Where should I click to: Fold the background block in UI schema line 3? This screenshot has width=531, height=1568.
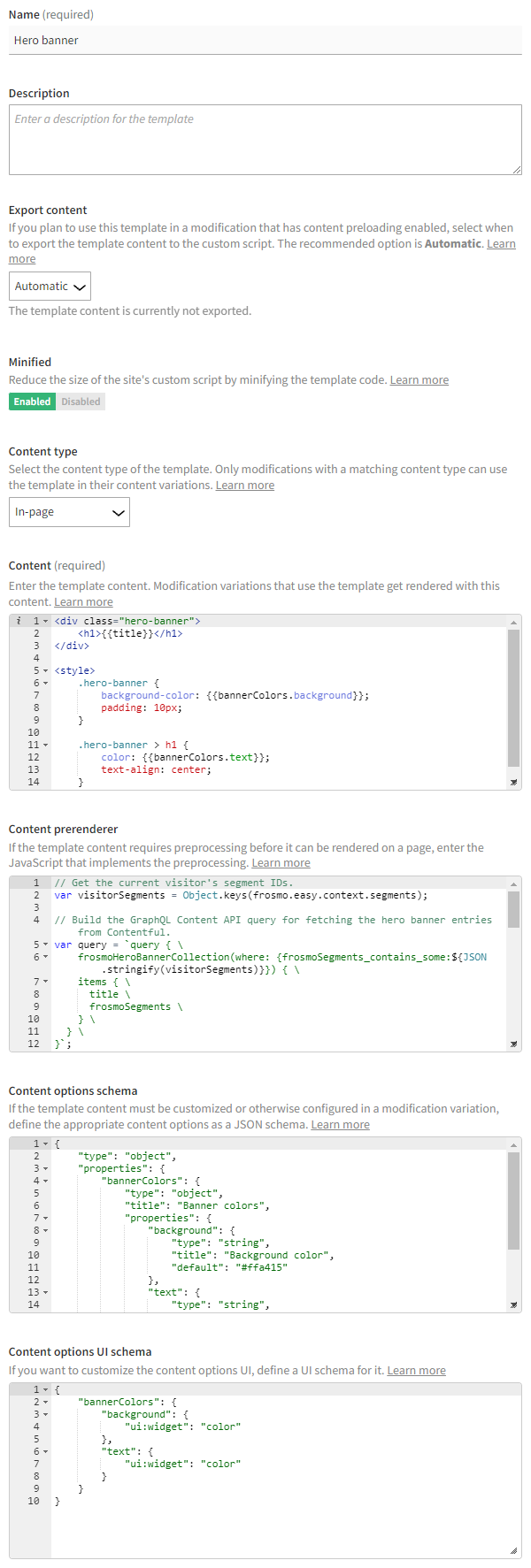(46, 1414)
